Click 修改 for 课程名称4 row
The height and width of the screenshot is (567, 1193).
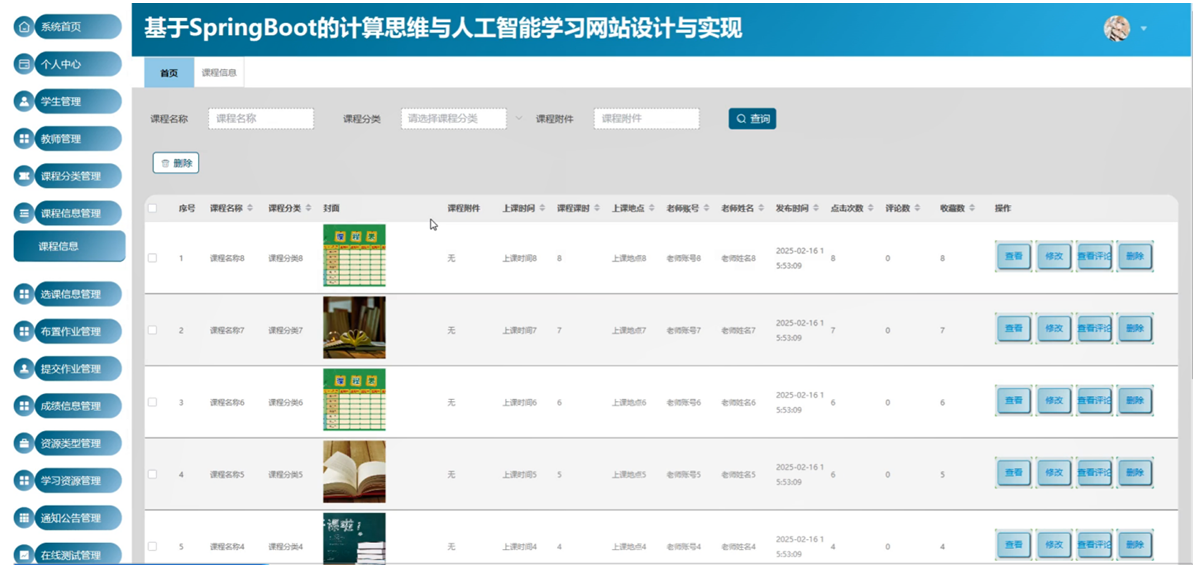pyautogui.click(x=1054, y=545)
